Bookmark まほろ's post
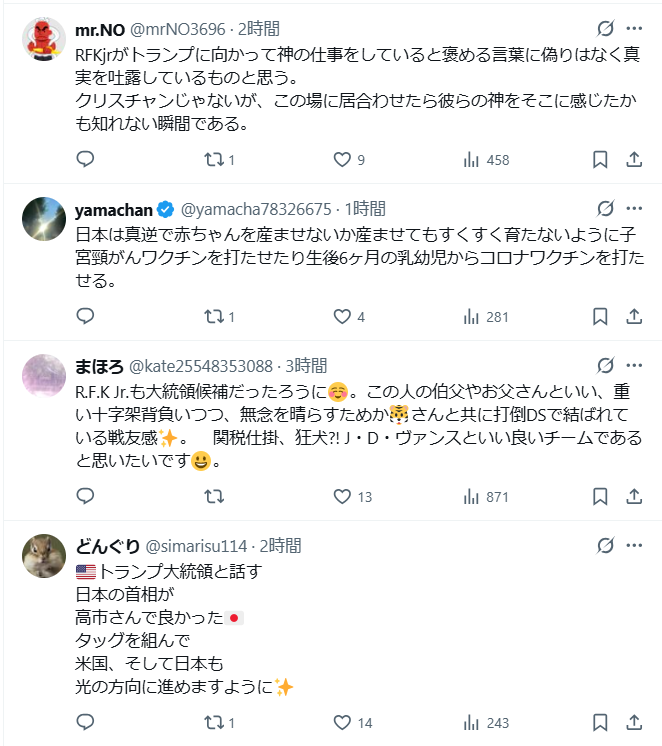The width and height of the screenshot is (662, 746). pyautogui.click(x=599, y=497)
